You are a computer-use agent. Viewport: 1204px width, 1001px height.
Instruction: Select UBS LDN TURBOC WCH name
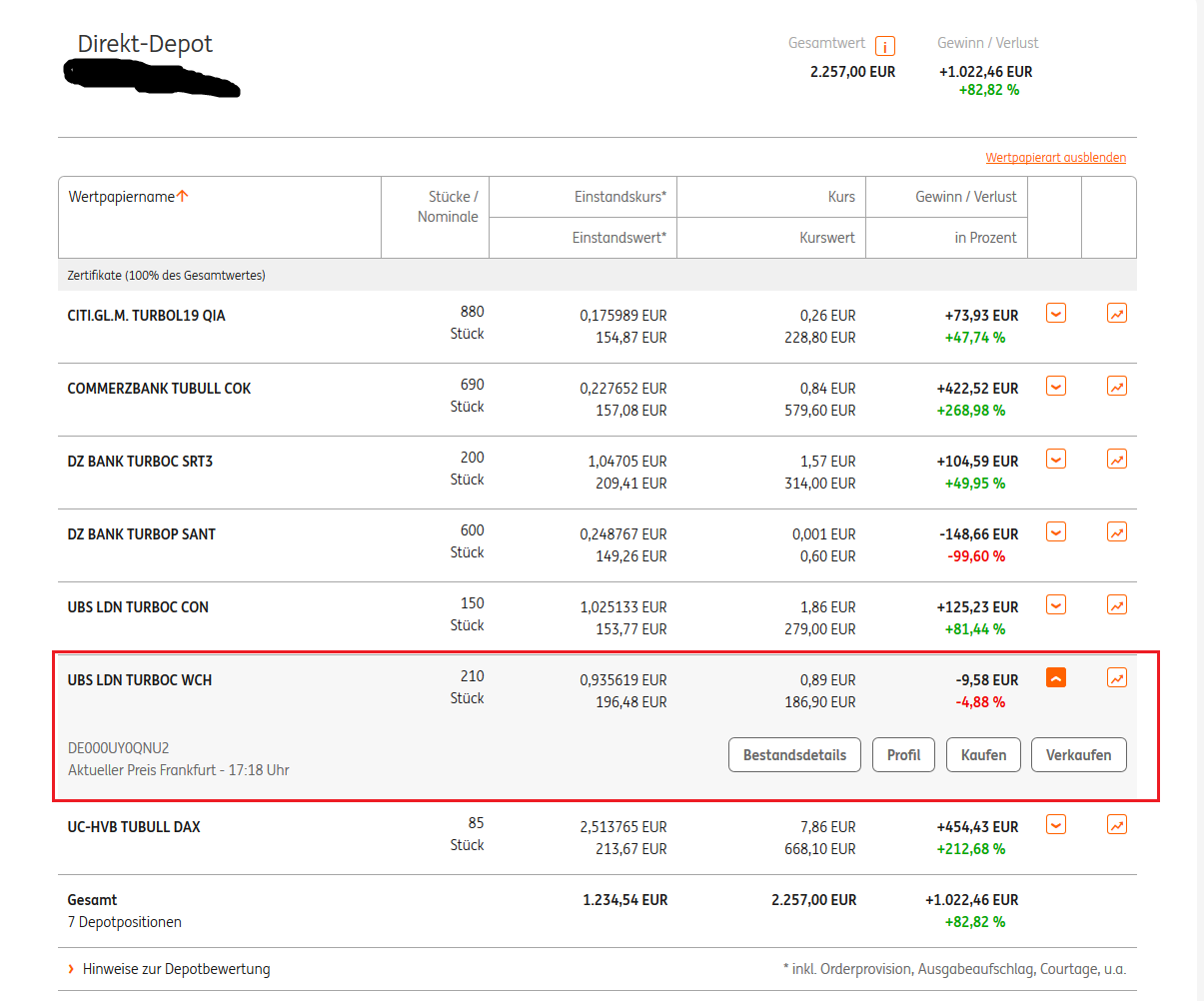pyautogui.click(x=140, y=680)
